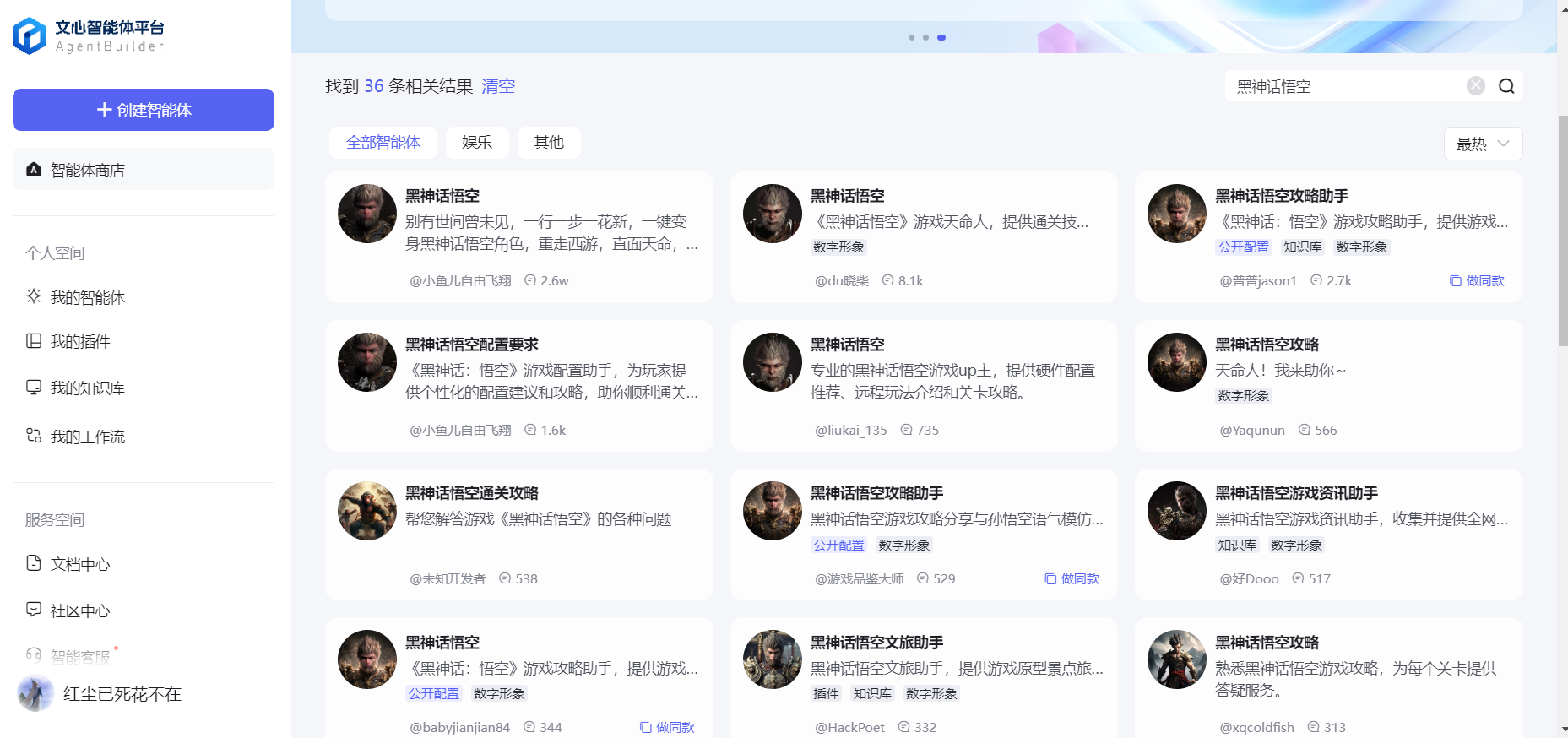Select the third carousel dot indicator
The image size is (1568, 738).
[941, 37]
